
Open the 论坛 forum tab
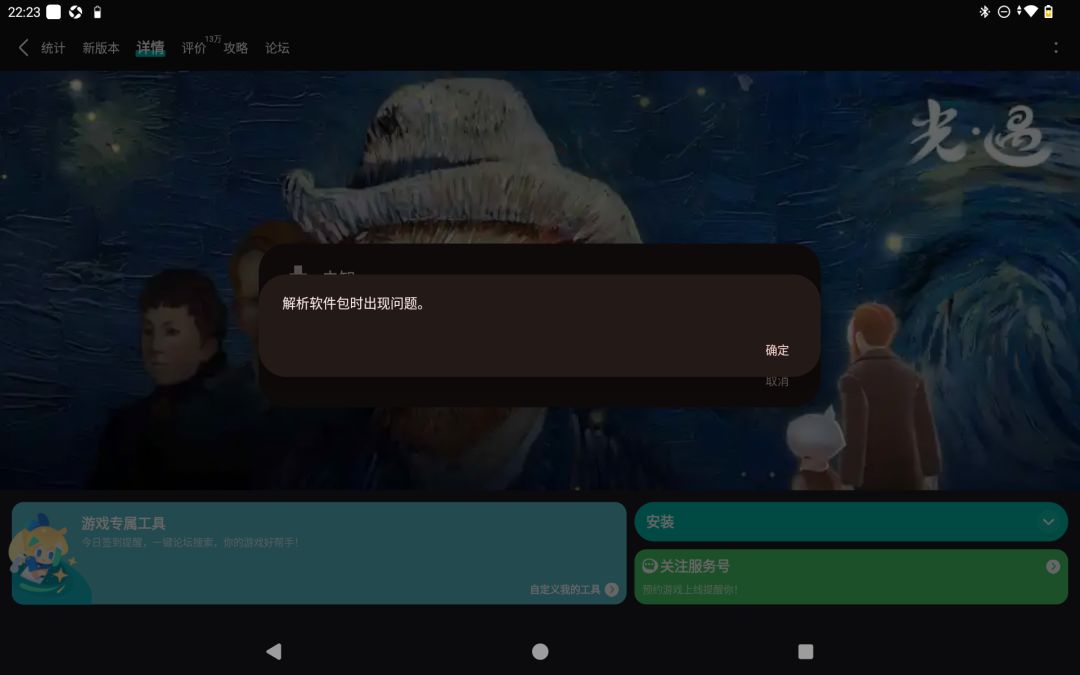[277, 48]
